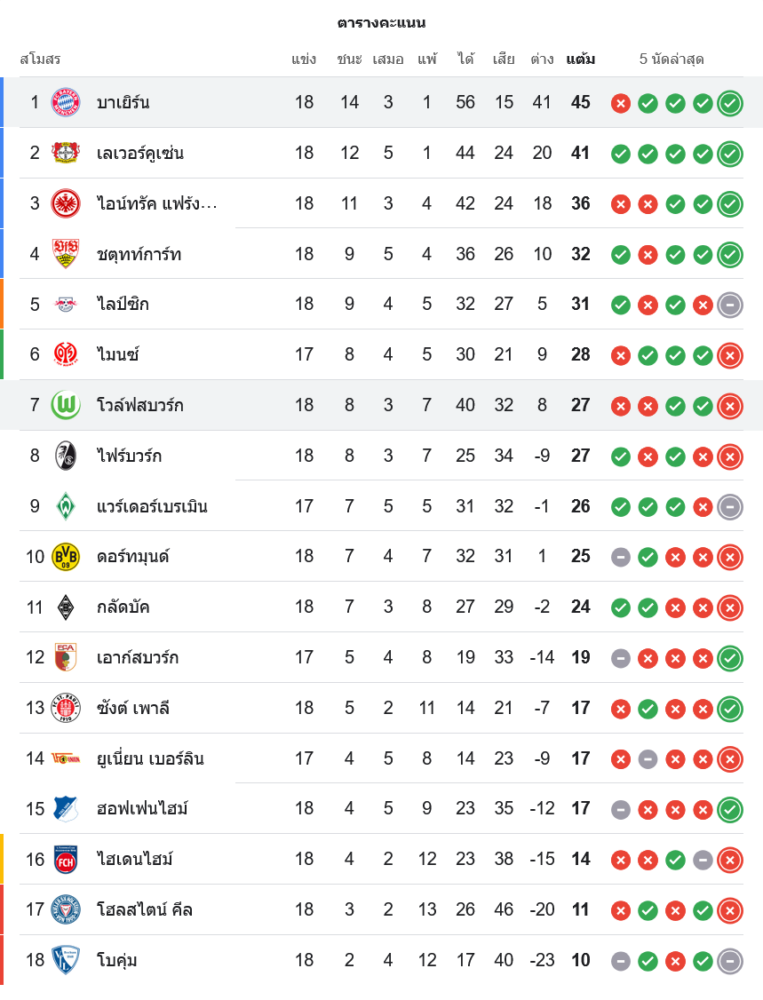
Task: Click the VfB Stuttgart club badge
Action: click(65, 254)
